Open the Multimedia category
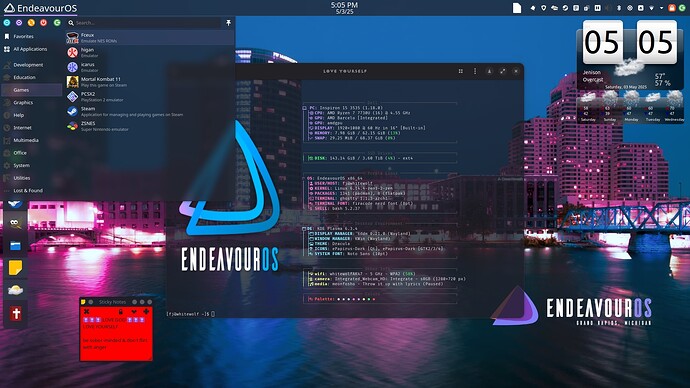690x388 pixels. click(32, 140)
